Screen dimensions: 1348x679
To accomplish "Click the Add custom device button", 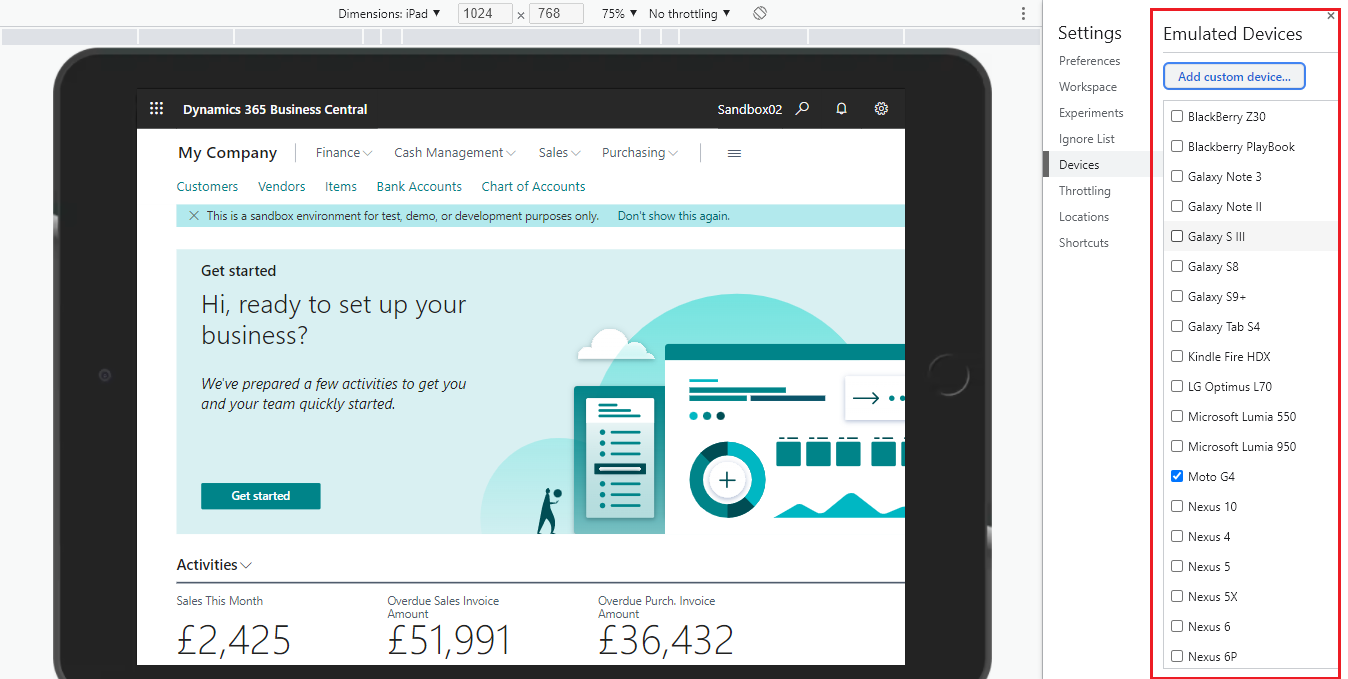I will [1234, 76].
